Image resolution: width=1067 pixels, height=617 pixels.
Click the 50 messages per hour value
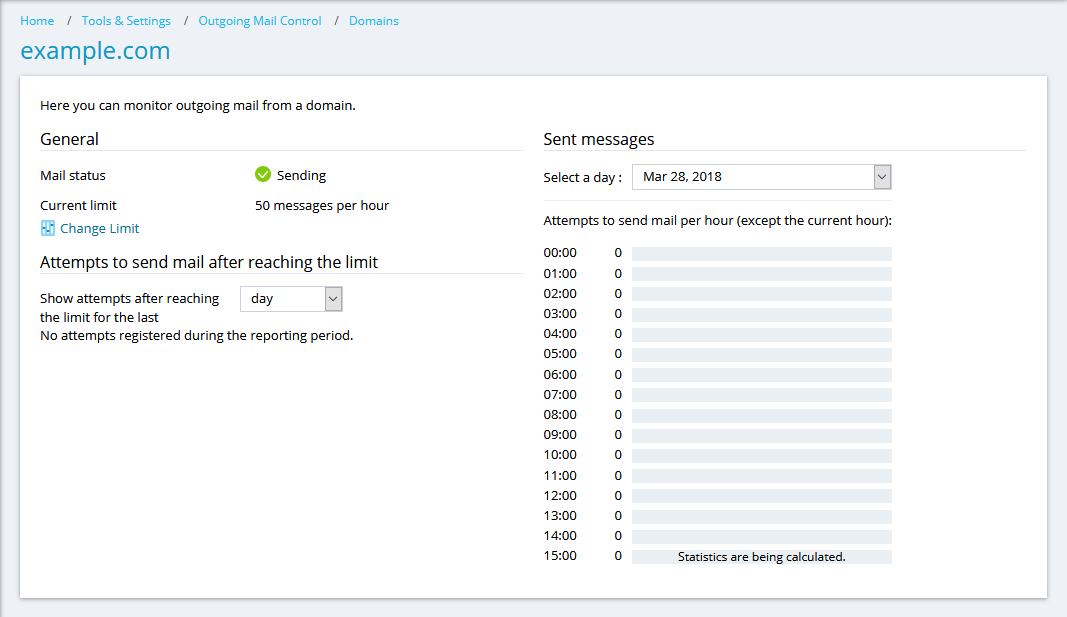coord(322,205)
